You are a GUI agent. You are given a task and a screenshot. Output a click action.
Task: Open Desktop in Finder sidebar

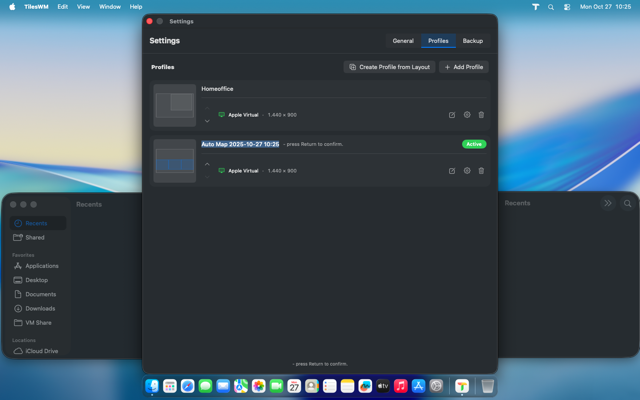pyautogui.click(x=38, y=280)
